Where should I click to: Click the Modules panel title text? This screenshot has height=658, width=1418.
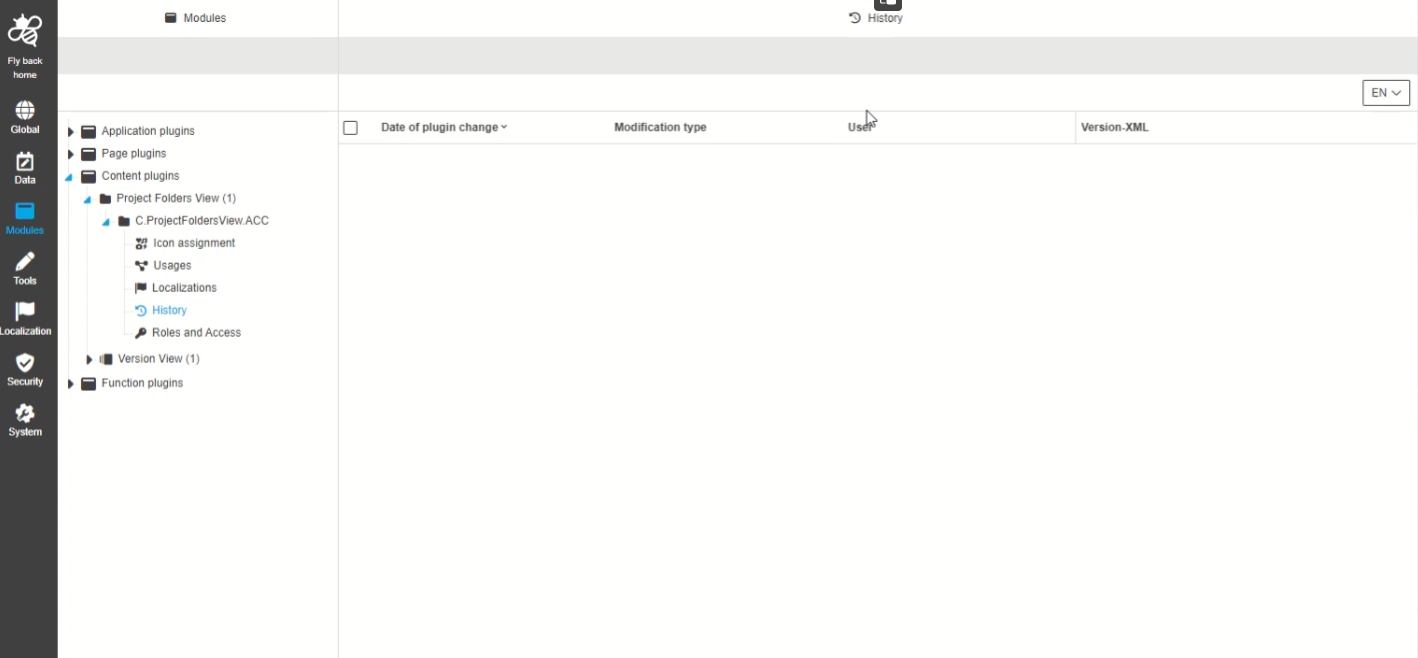205,18
